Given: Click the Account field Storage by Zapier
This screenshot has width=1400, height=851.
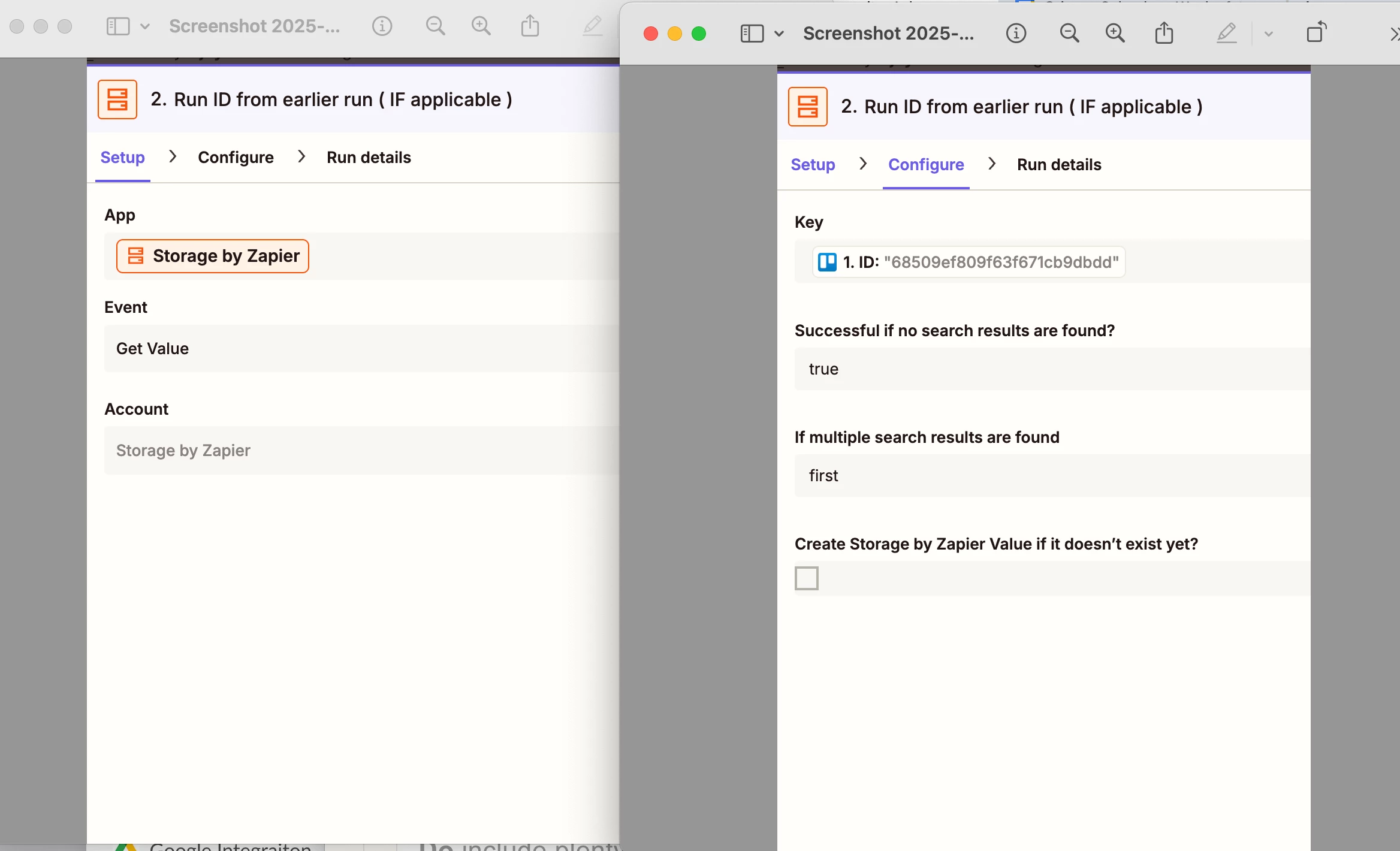Looking at the screenshot, I should point(361,451).
